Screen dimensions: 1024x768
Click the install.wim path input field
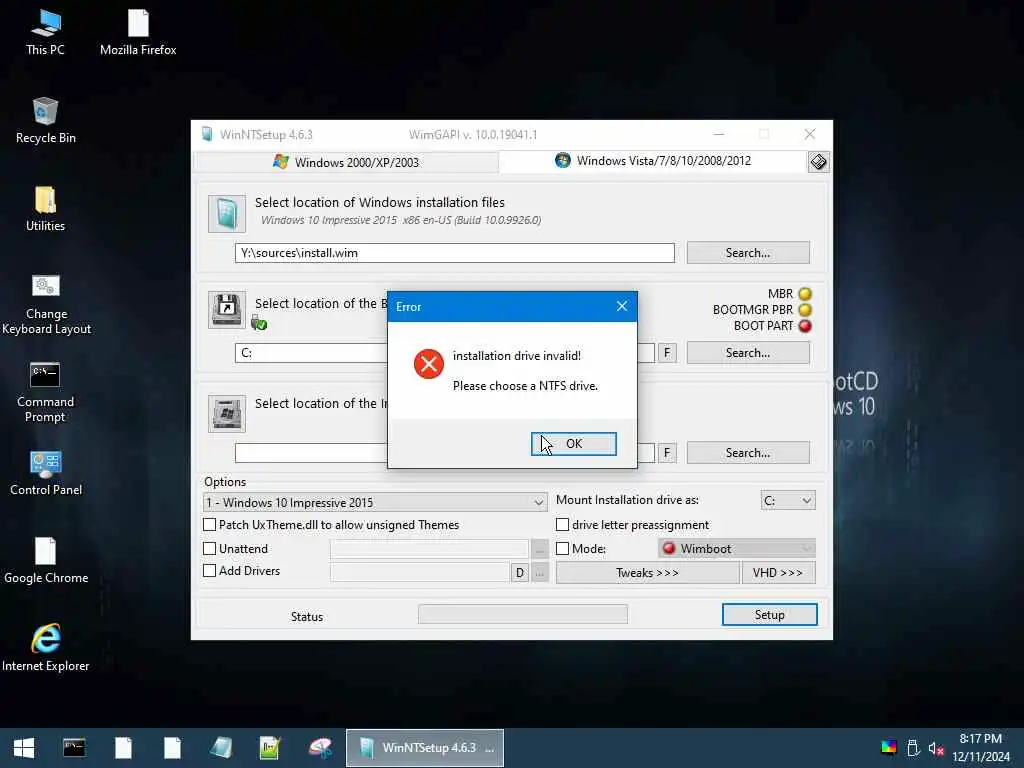pyautogui.click(x=455, y=253)
